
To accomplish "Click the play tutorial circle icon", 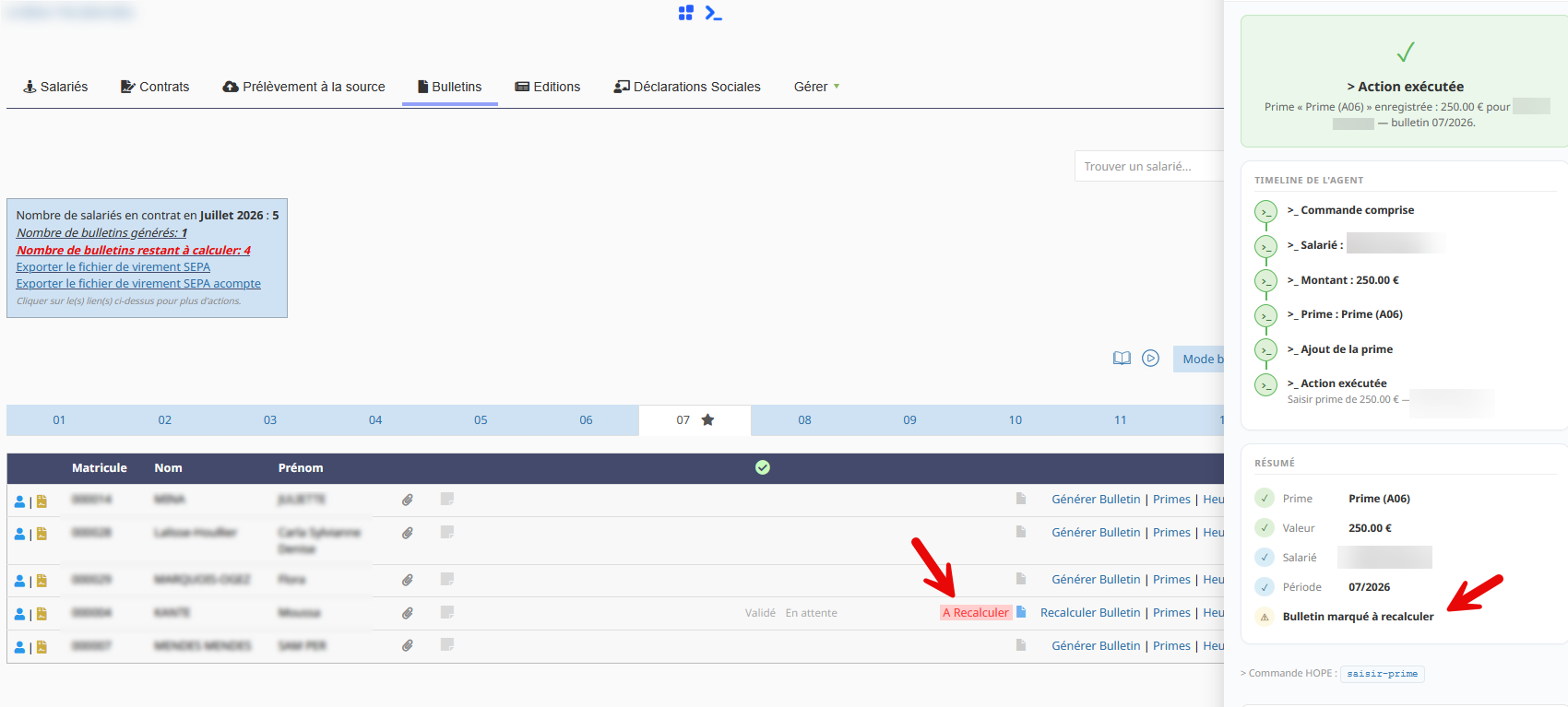I will [1150, 358].
